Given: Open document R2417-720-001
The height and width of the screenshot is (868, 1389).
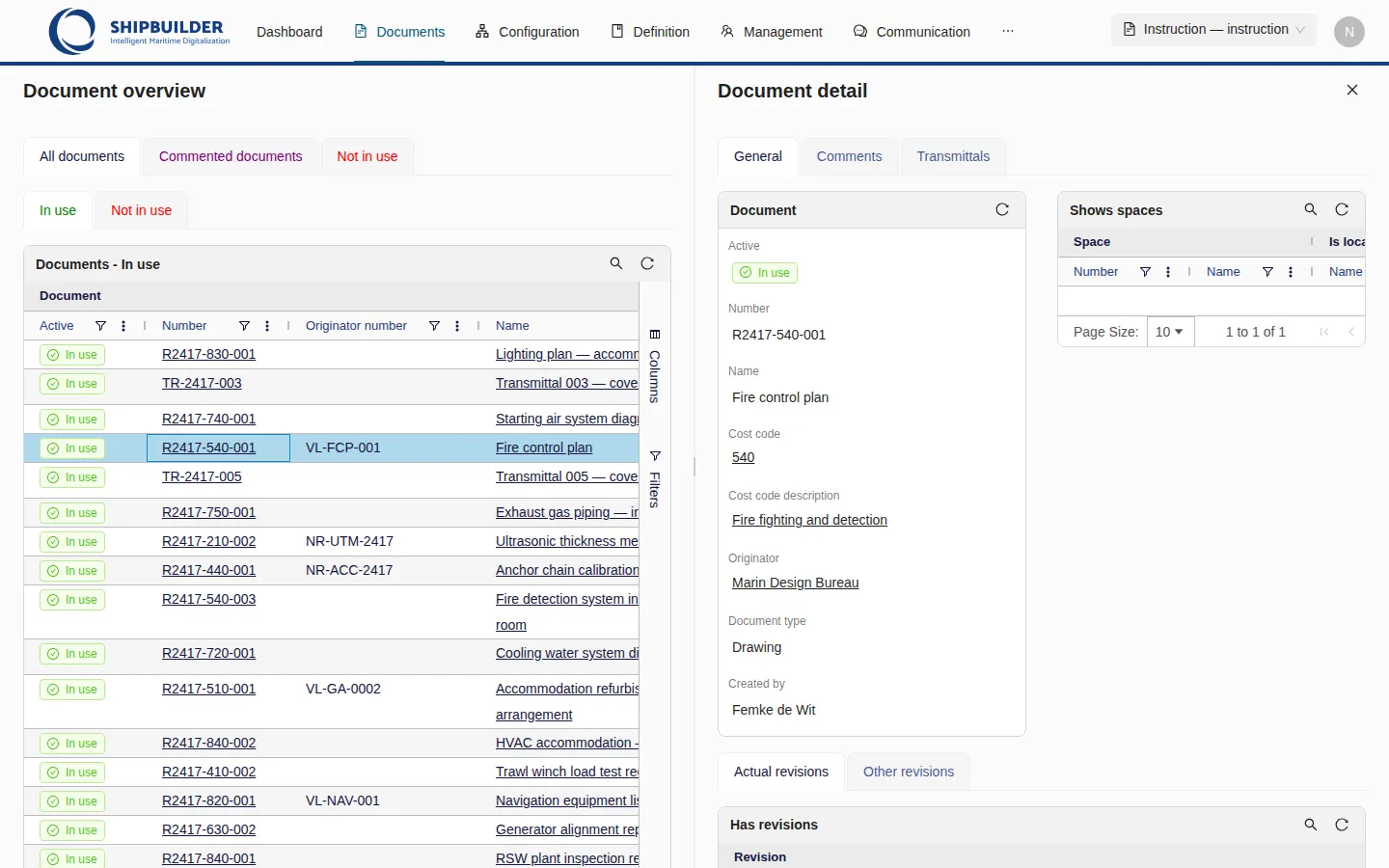Looking at the screenshot, I should pos(208,653).
